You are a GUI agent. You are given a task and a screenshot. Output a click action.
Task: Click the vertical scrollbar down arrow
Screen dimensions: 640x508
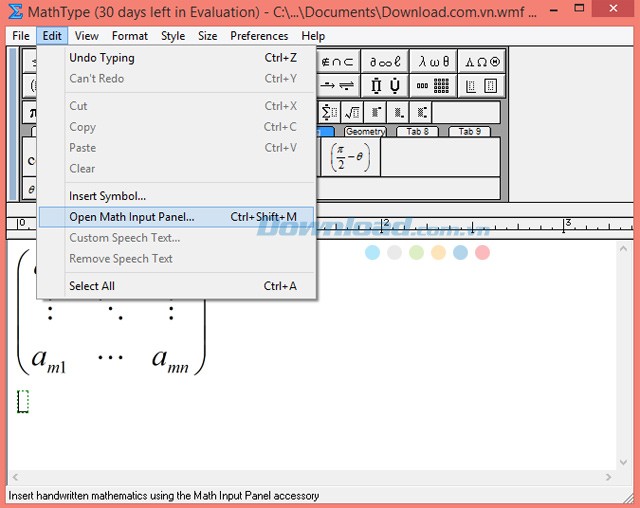623,462
